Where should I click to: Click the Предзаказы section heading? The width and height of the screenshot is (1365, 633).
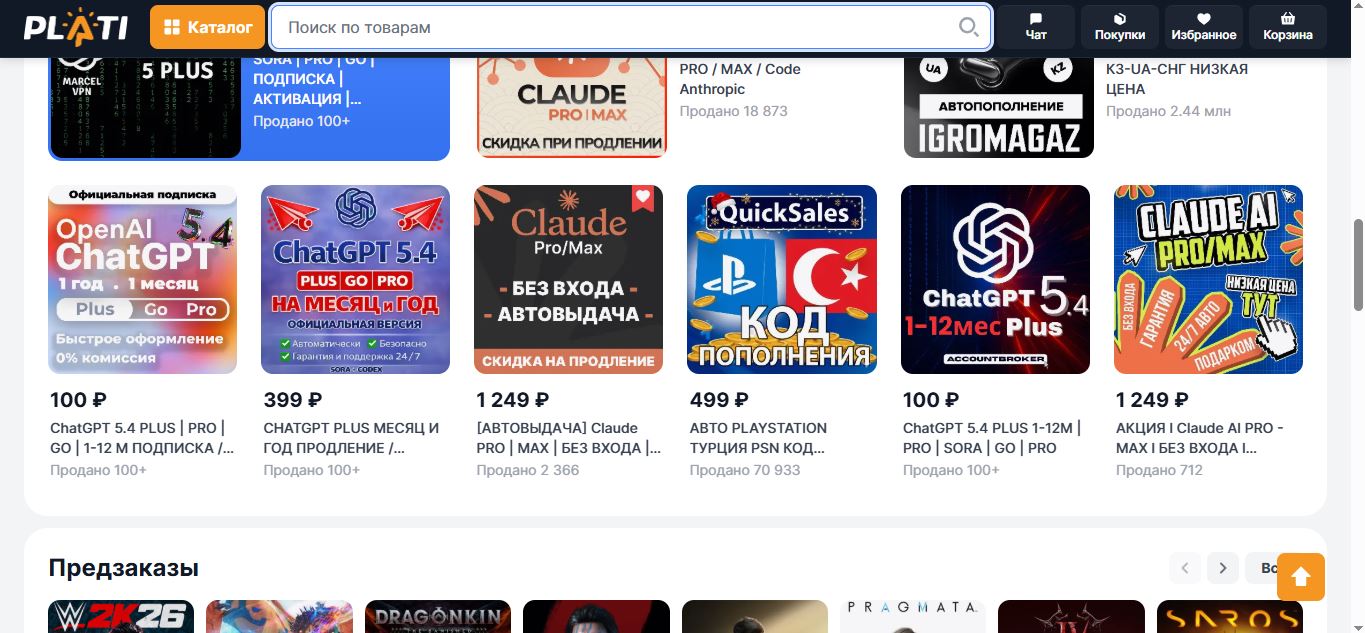click(124, 568)
